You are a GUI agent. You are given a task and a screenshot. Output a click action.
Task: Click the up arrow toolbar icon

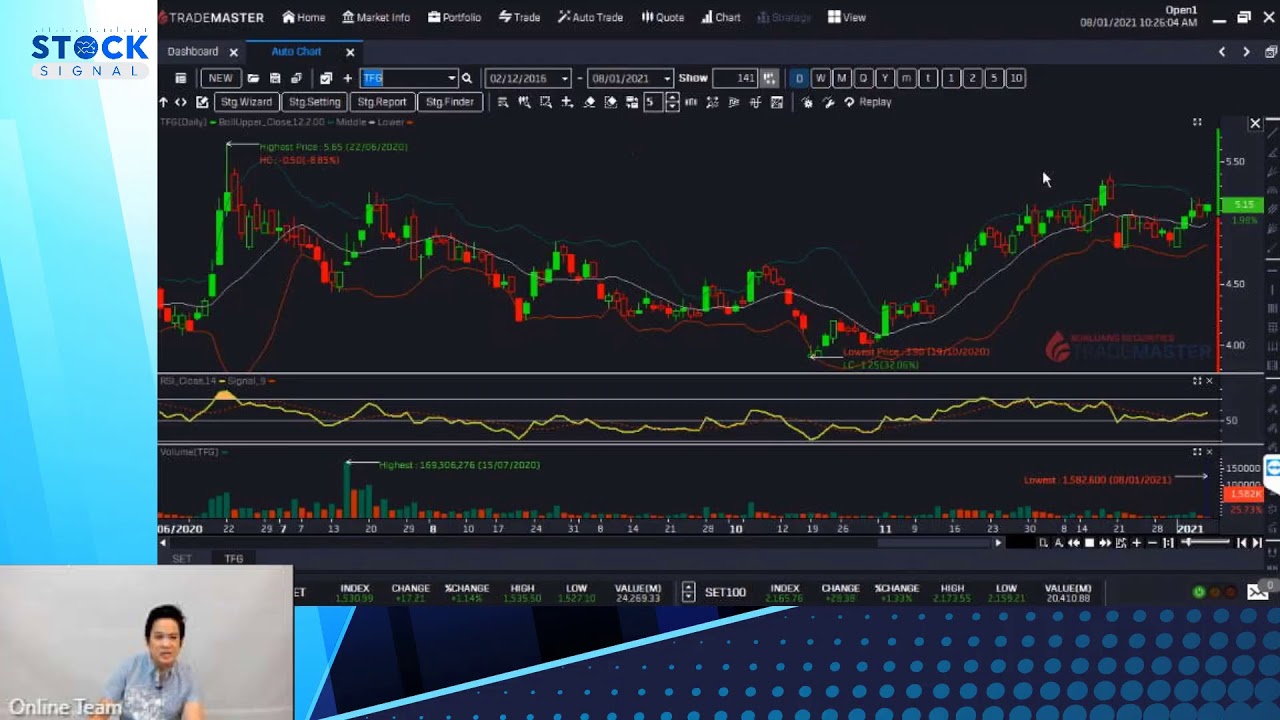click(x=163, y=102)
